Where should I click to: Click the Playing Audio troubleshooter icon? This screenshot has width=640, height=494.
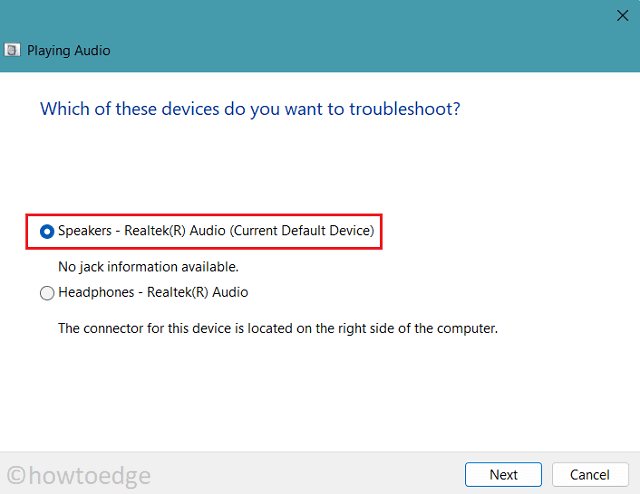pyautogui.click(x=13, y=50)
